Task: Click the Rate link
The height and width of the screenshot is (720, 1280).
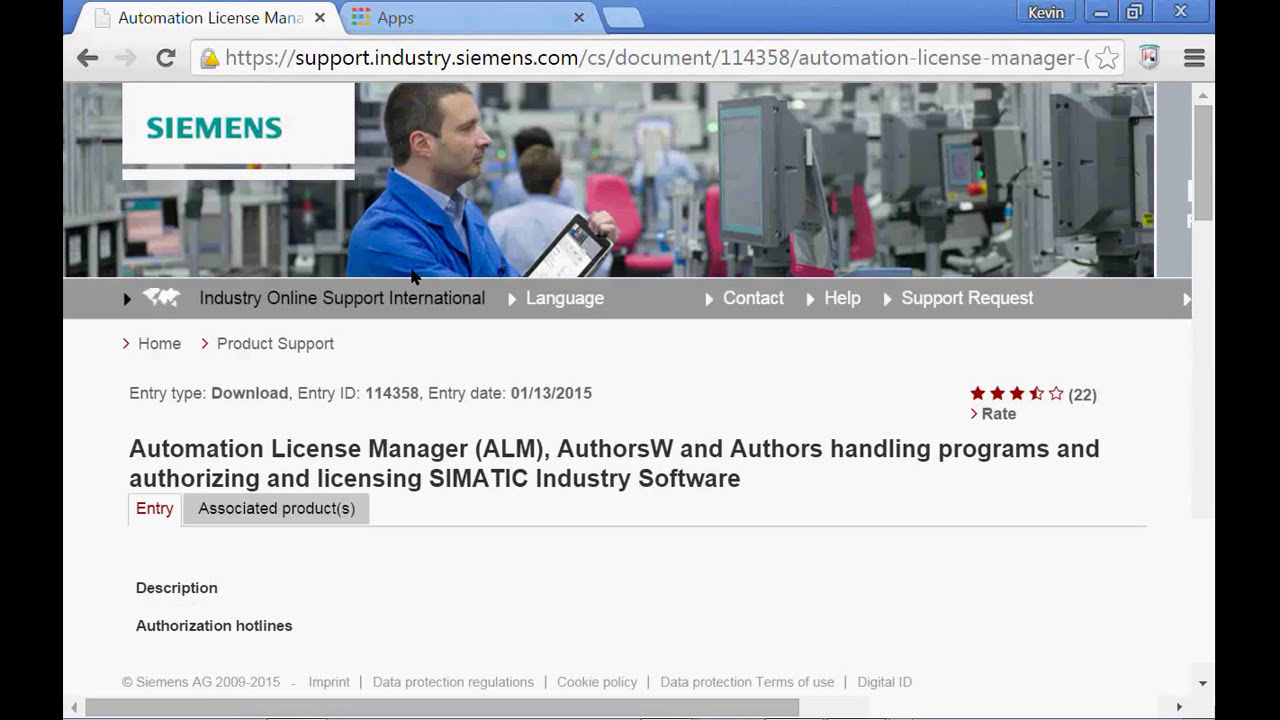Action: (998, 414)
